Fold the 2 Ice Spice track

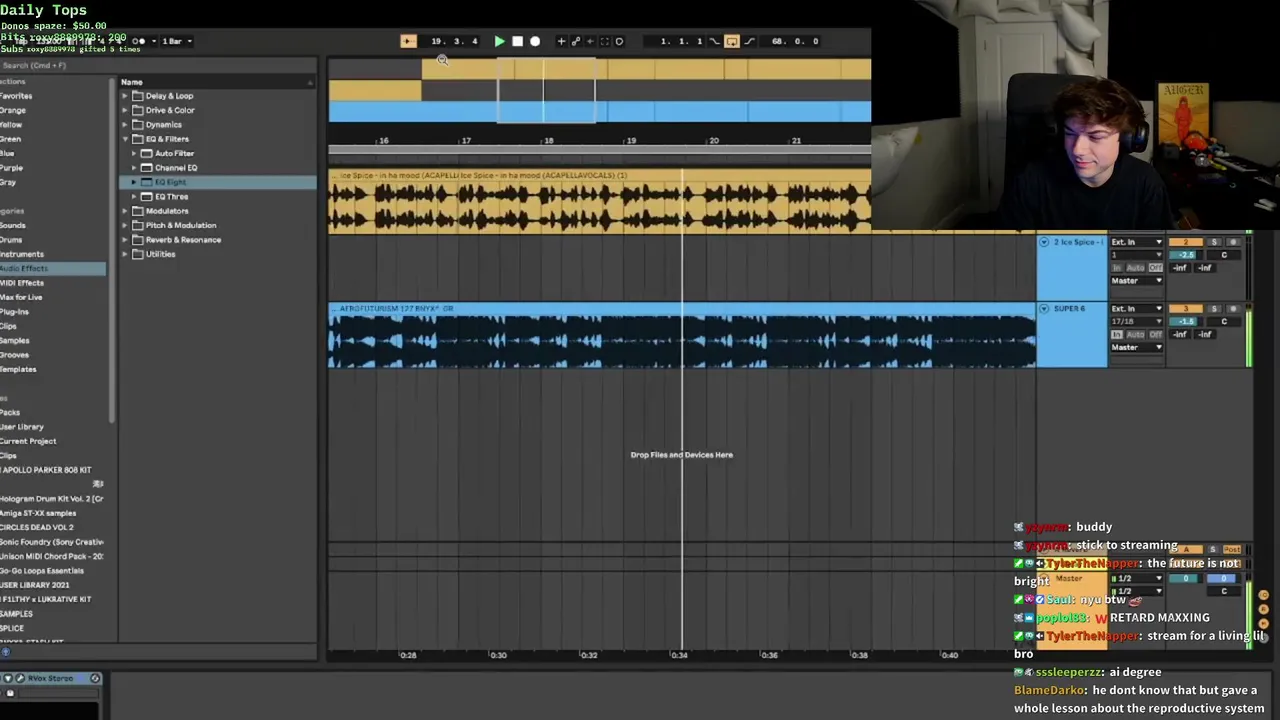(1044, 242)
